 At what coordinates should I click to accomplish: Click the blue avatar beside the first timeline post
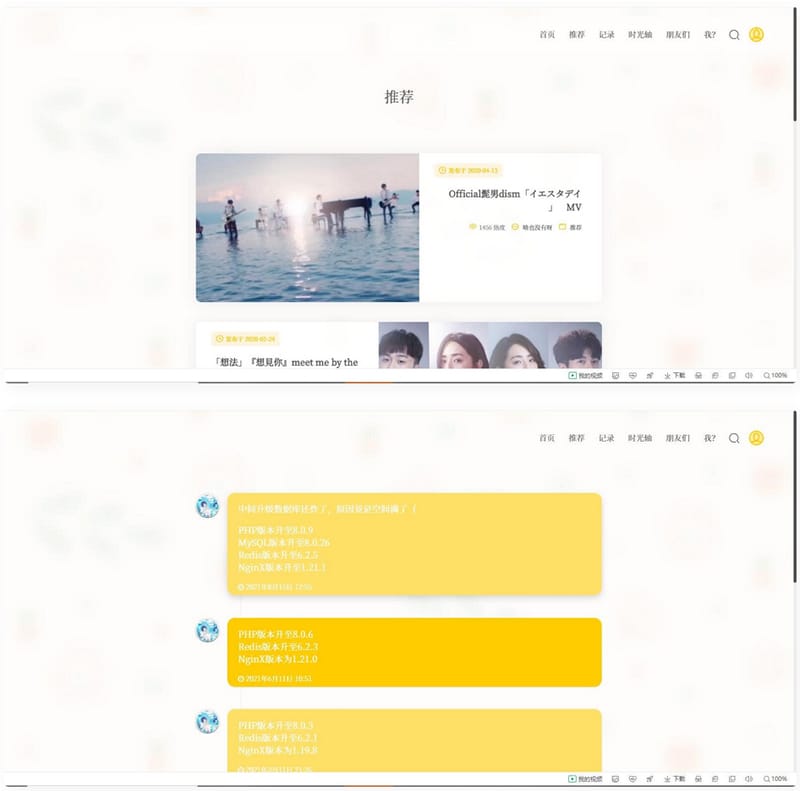207,505
